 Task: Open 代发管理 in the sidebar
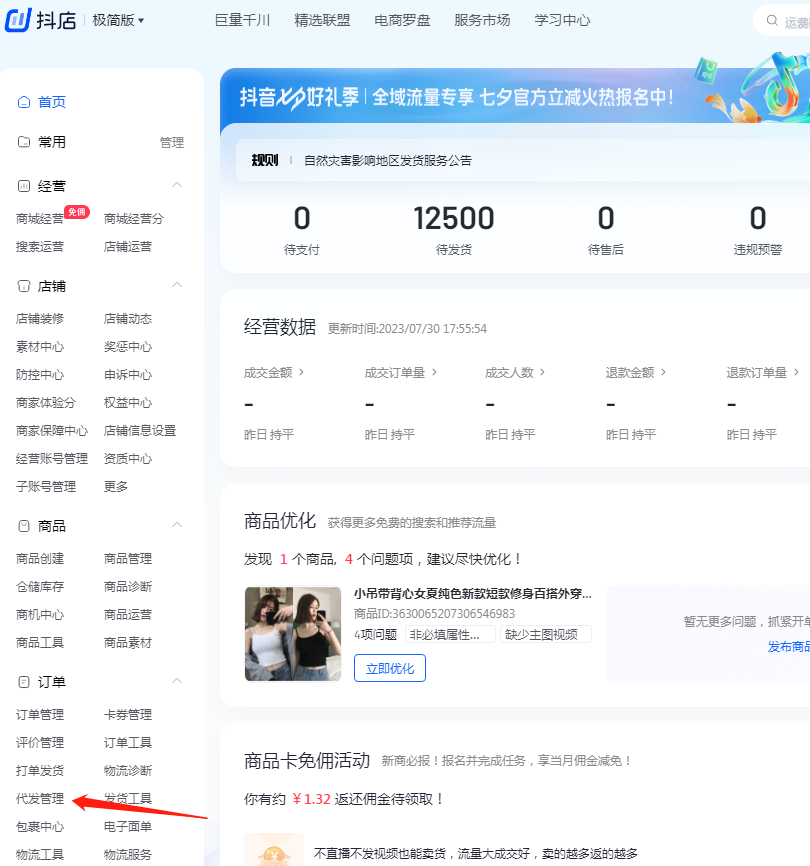pos(40,799)
